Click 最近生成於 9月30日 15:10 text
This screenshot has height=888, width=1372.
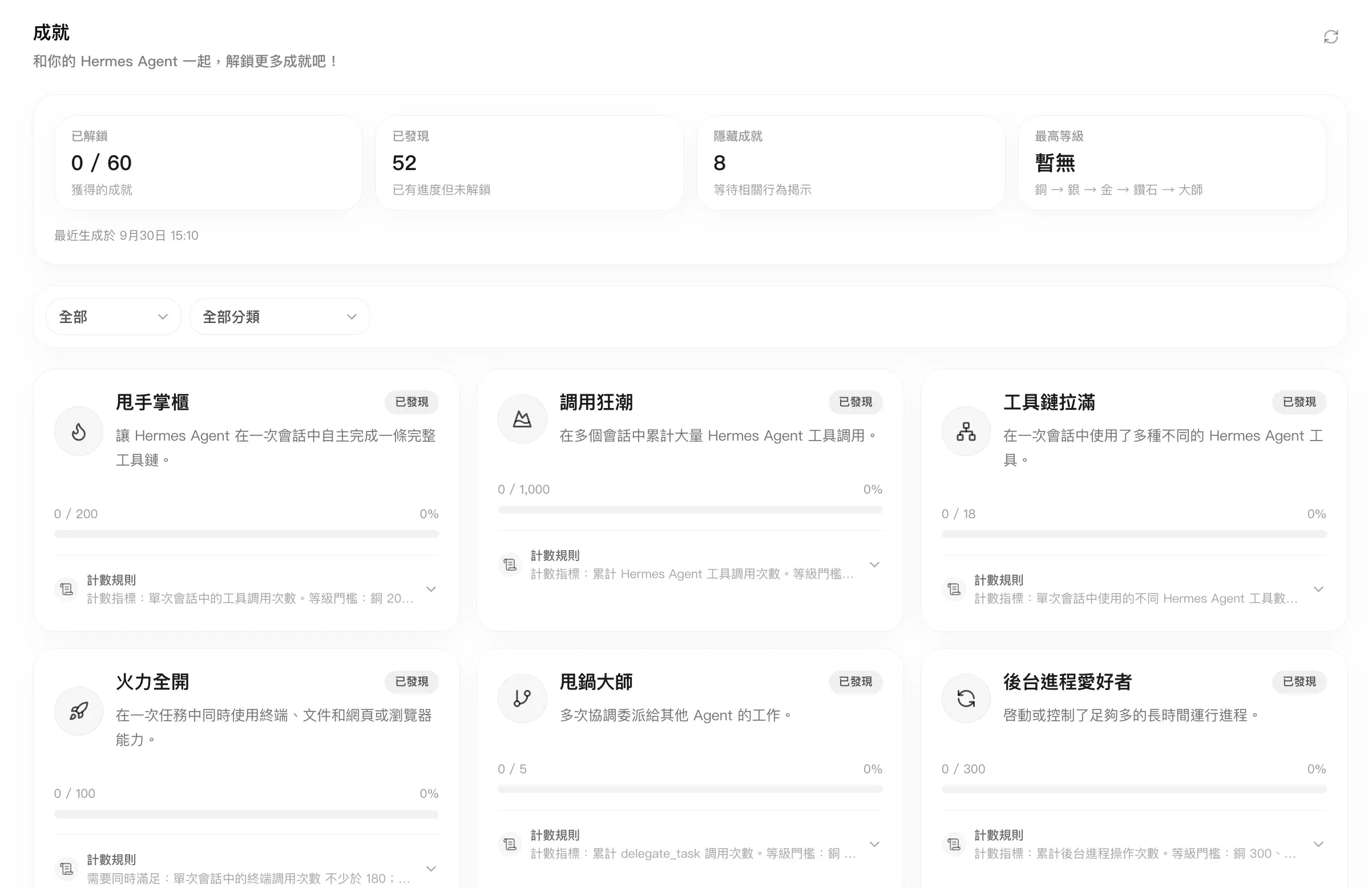(126, 235)
